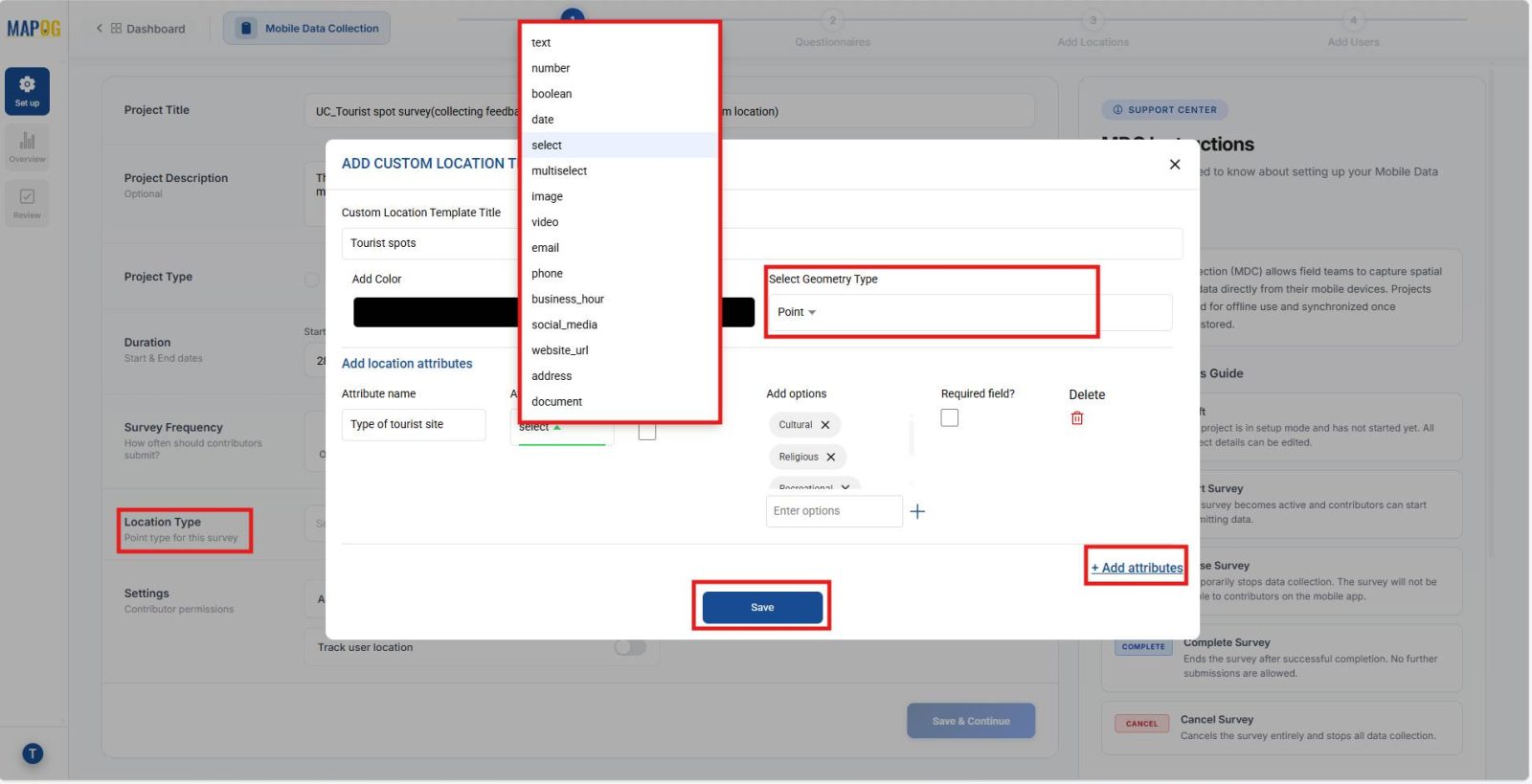This screenshot has width=1532, height=784.
Task: Click the Complete Survey heading
Action: (1227, 643)
